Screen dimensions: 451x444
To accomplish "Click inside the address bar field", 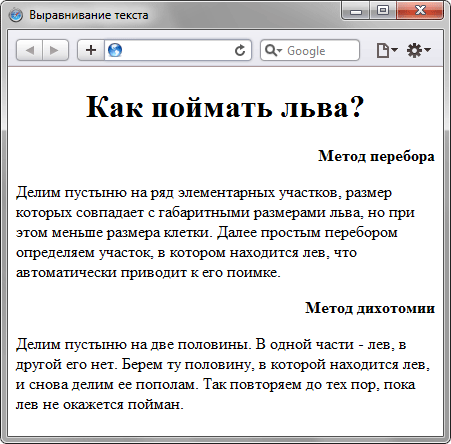I will (178, 50).
